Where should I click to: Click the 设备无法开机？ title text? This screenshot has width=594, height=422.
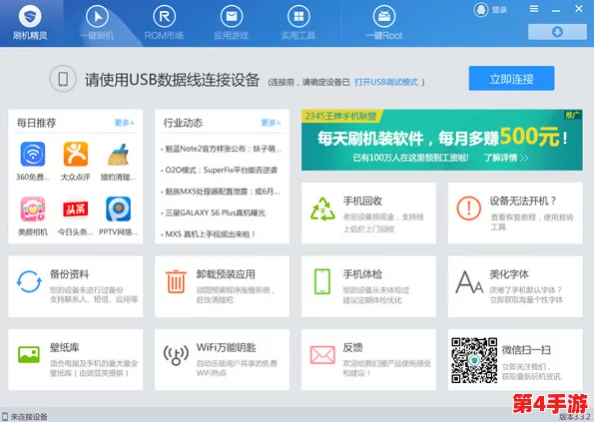tap(523, 200)
